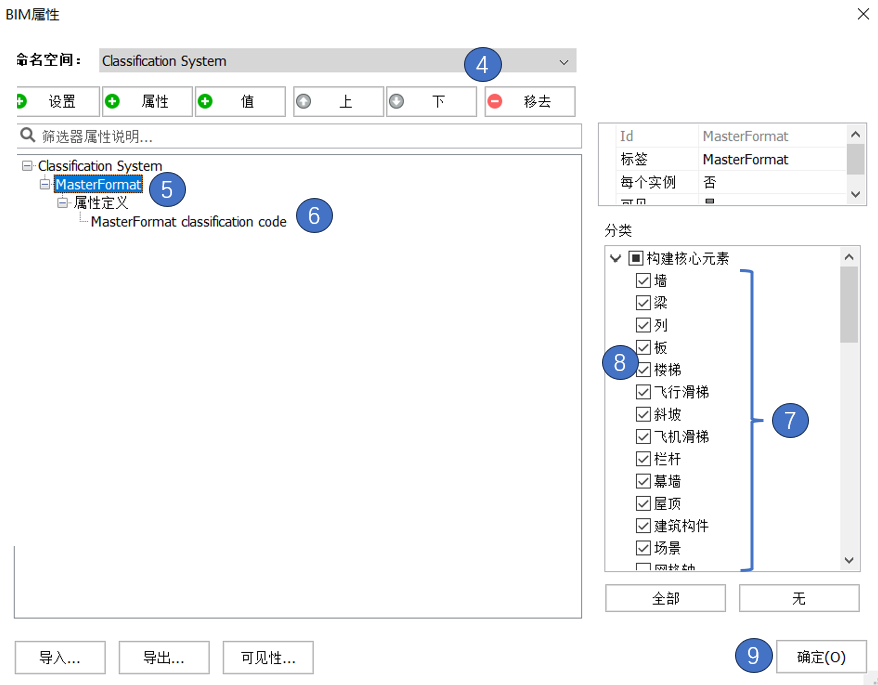Screen dimensions: 878x685
Task: Collapse the Classification System tree node
Action: (x=27, y=166)
